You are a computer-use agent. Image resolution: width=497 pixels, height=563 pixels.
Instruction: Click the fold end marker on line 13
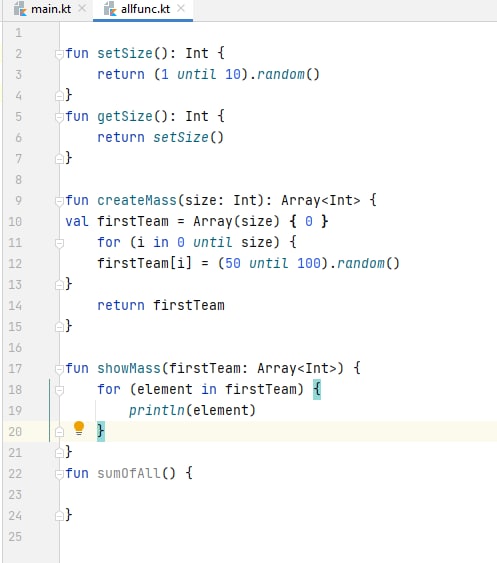tap(59, 285)
